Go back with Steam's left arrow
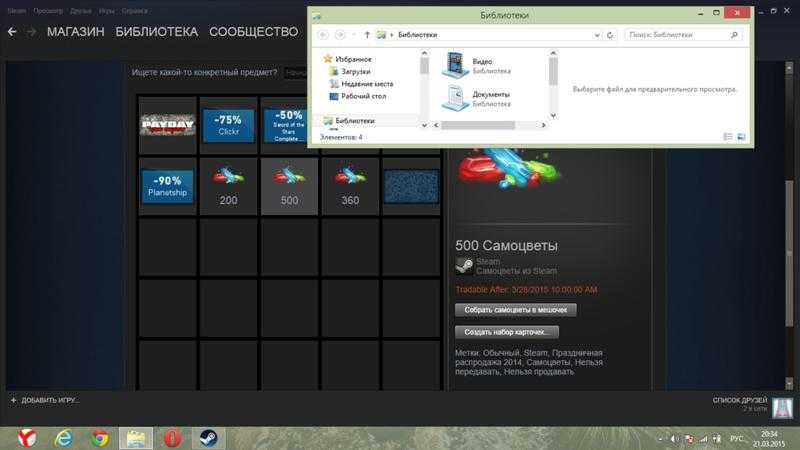This screenshot has width=800, height=450. pyautogui.click(x=12, y=32)
